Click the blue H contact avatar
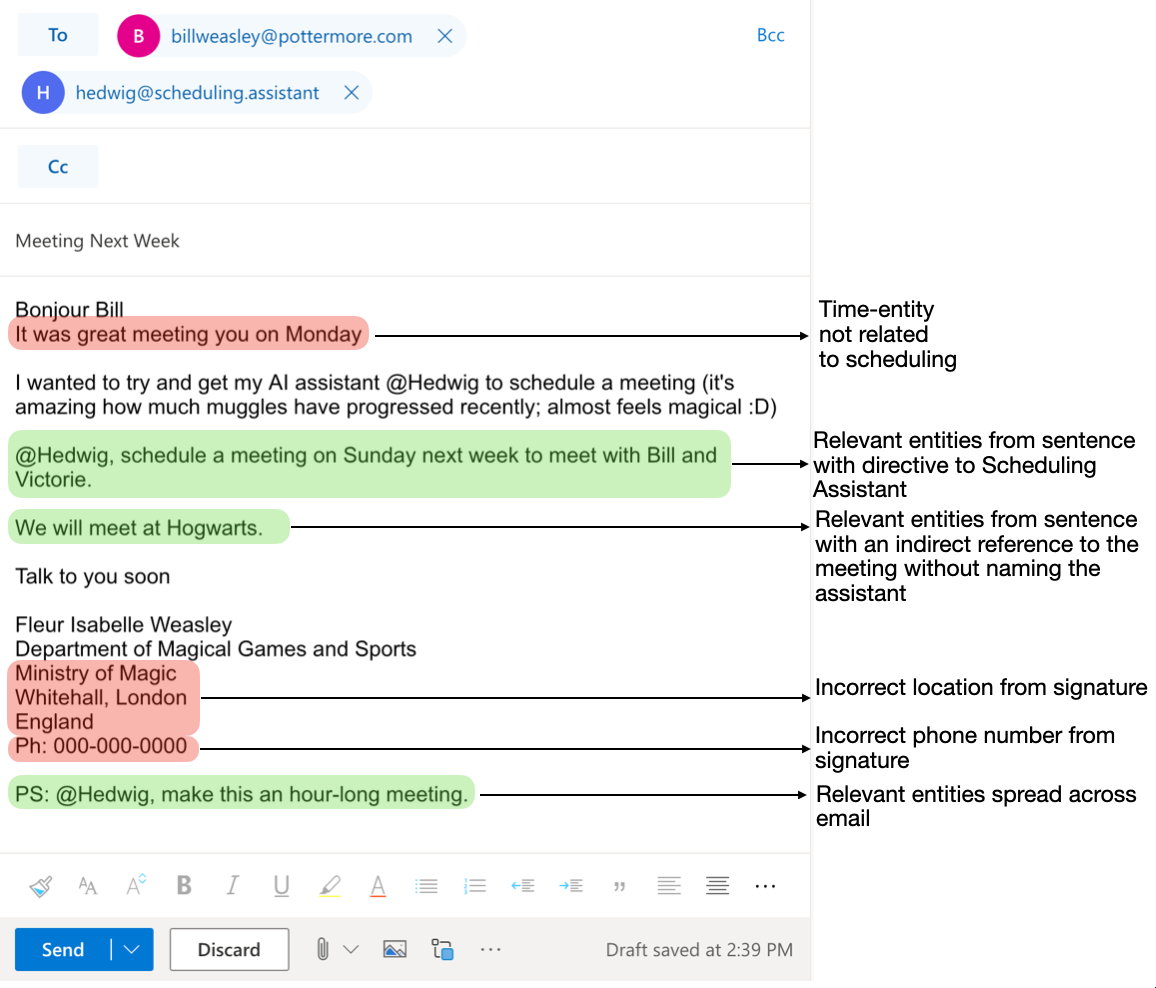 click(x=43, y=93)
